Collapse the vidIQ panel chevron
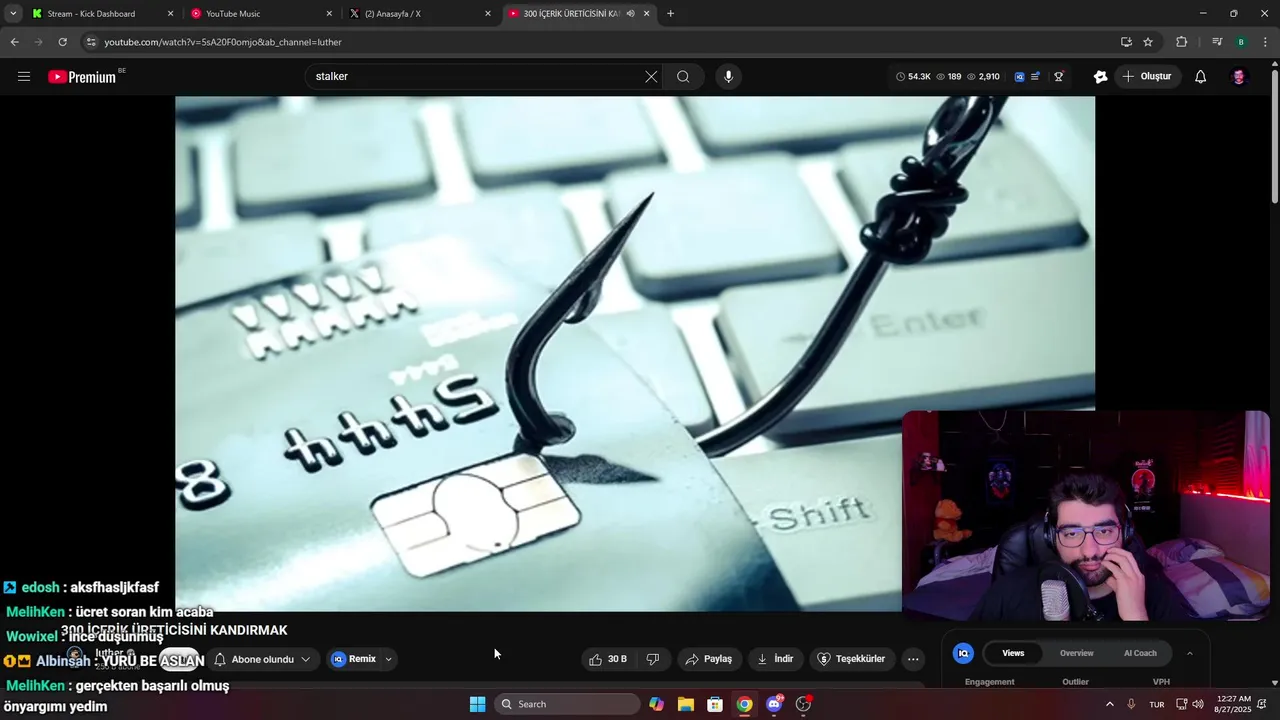This screenshot has width=1280, height=720. pyautogui.click(x=1190, y=653)
